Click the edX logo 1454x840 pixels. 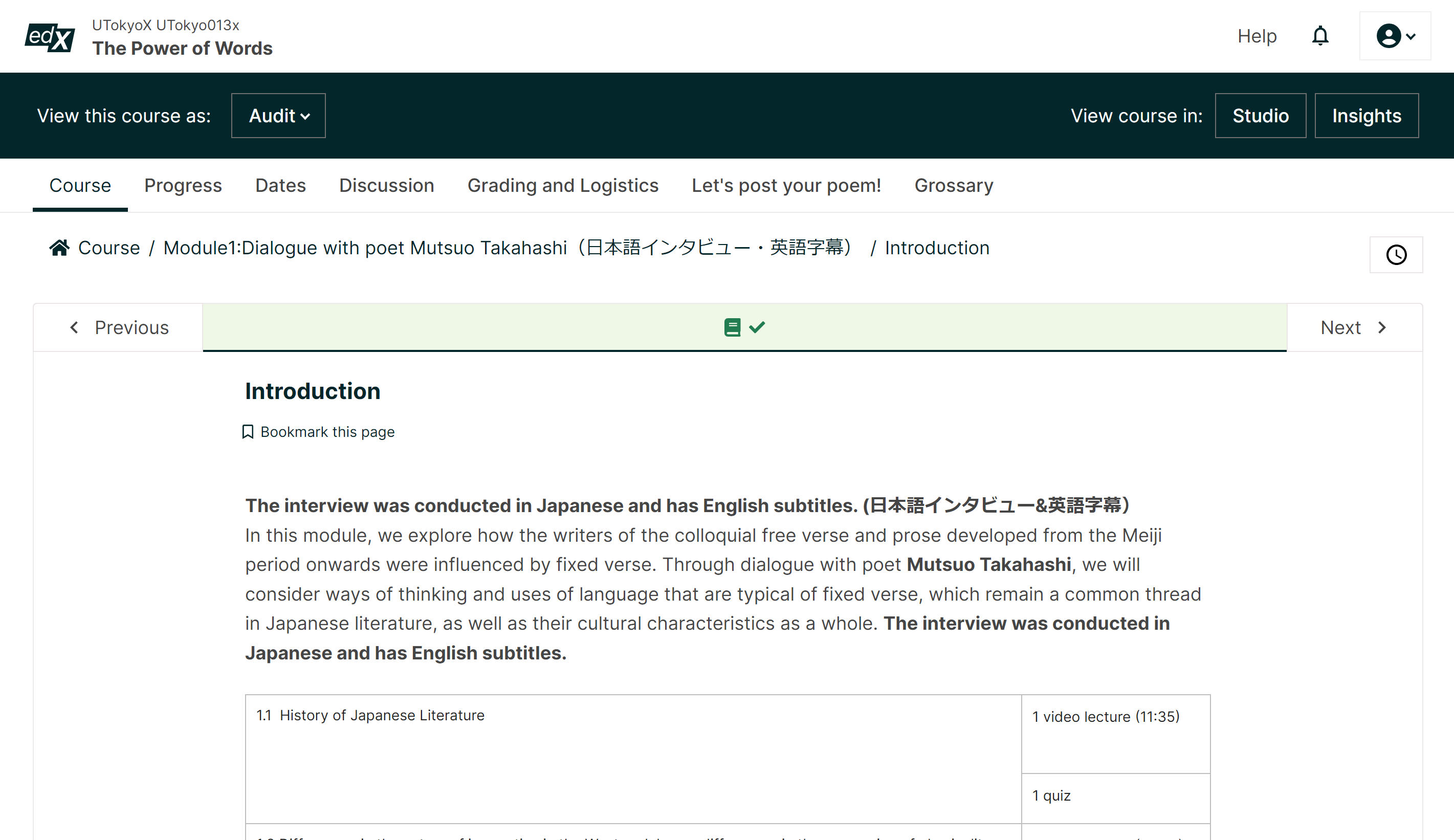tap(50, 37)
